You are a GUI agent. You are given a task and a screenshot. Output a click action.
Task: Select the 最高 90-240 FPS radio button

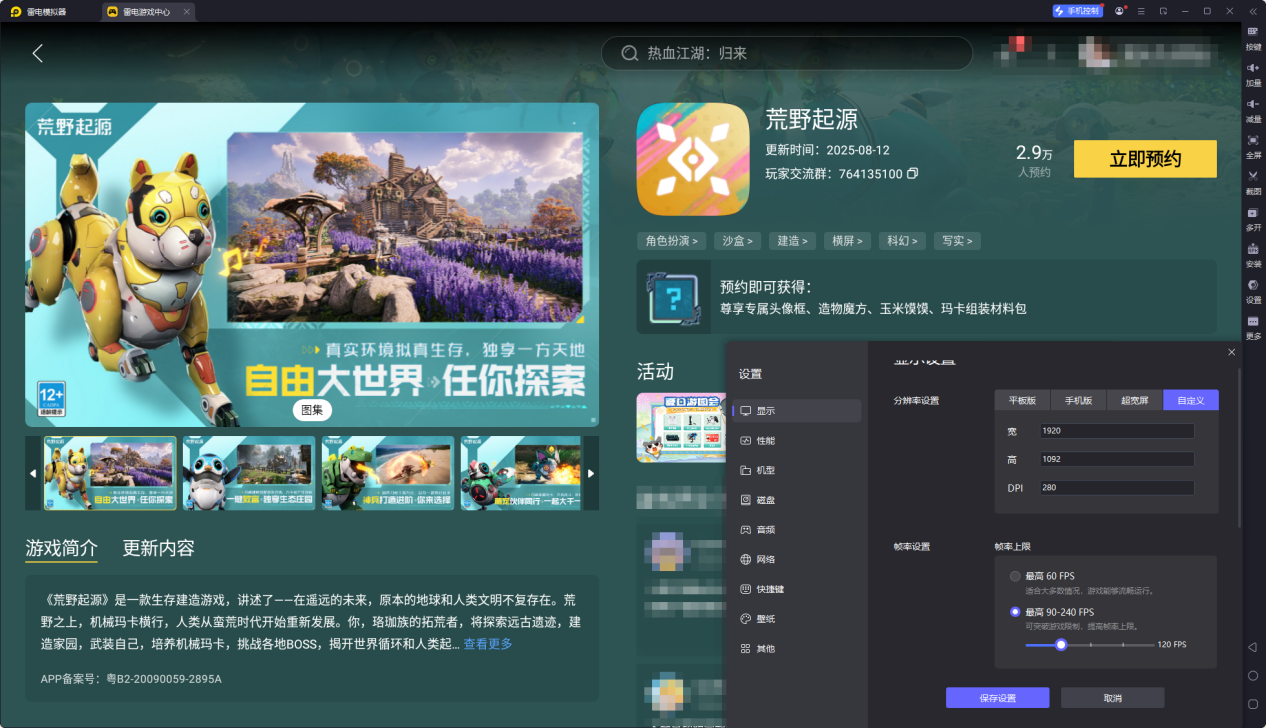pyautogui.click(x=1015, y=612)
